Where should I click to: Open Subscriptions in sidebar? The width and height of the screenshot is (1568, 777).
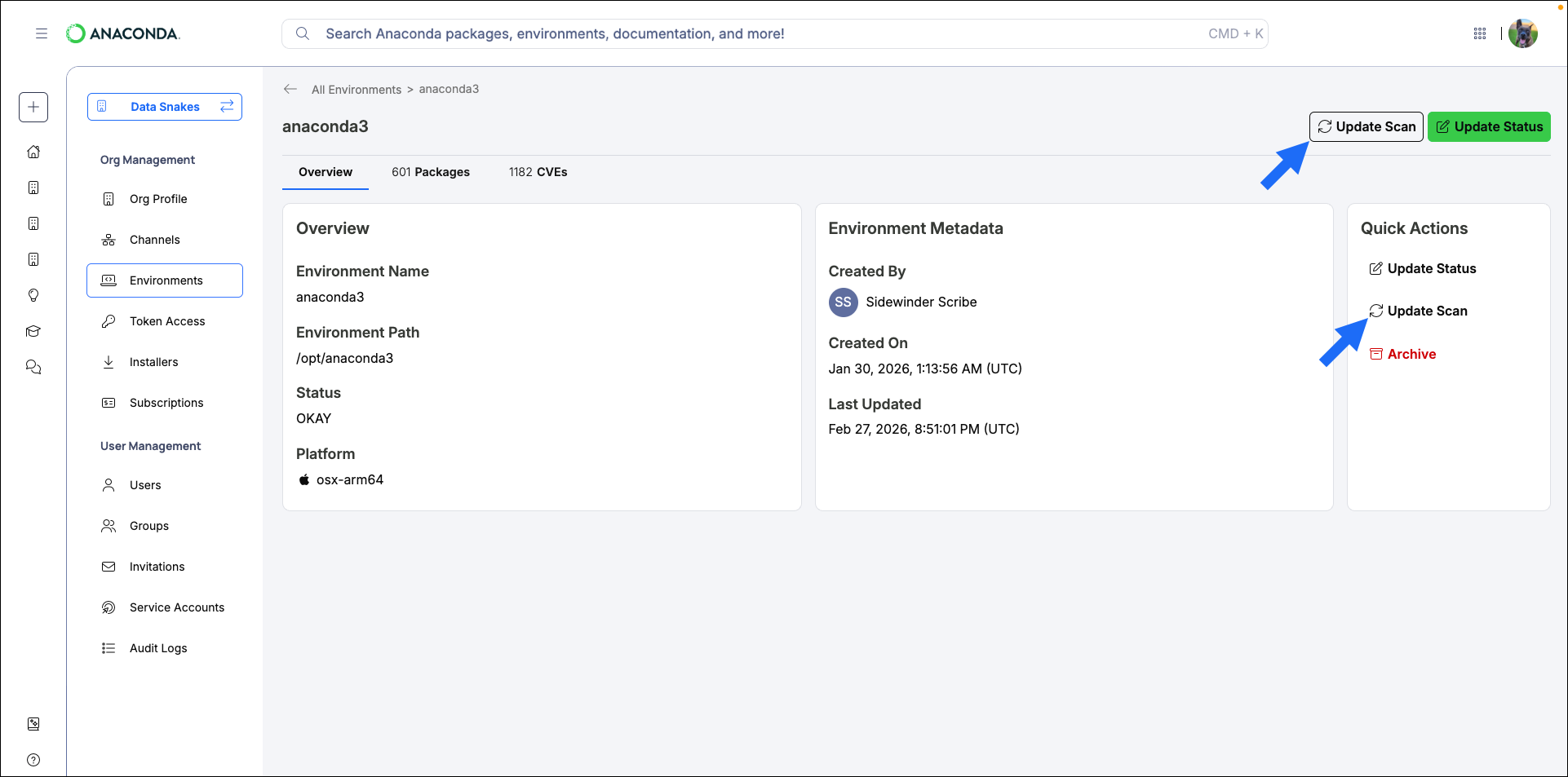pos(165,403)
